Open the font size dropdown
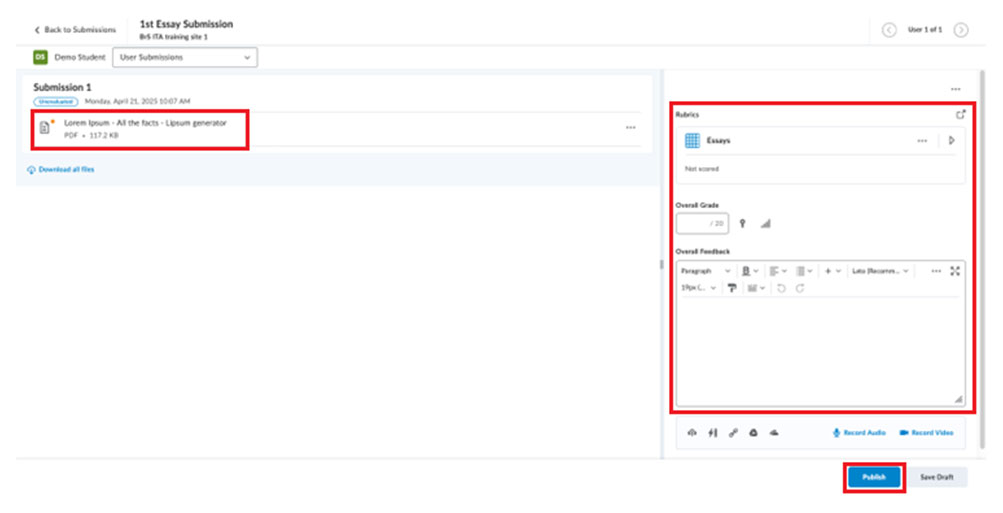This screenshot has height=513, width=1003. click(x=699, y=288)
